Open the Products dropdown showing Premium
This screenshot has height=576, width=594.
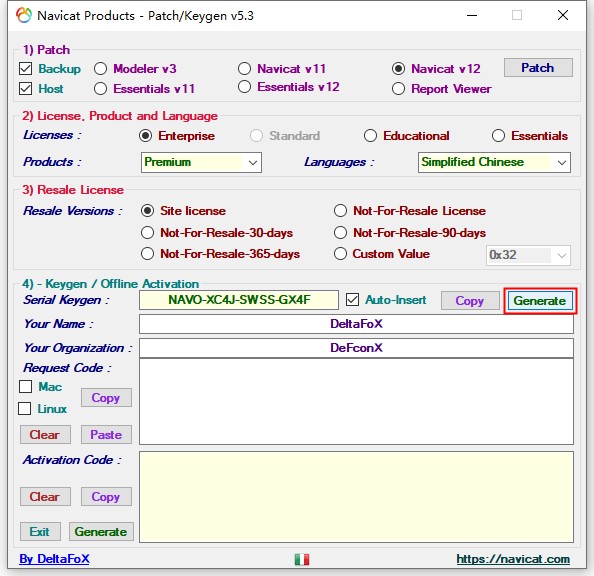(201, 162)
